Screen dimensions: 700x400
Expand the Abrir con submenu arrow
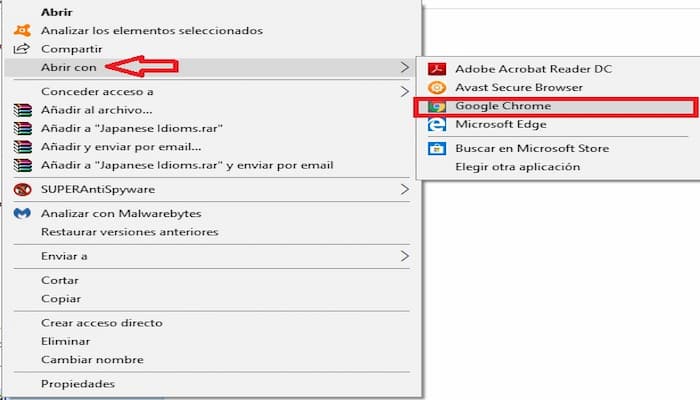pos(404,67)
